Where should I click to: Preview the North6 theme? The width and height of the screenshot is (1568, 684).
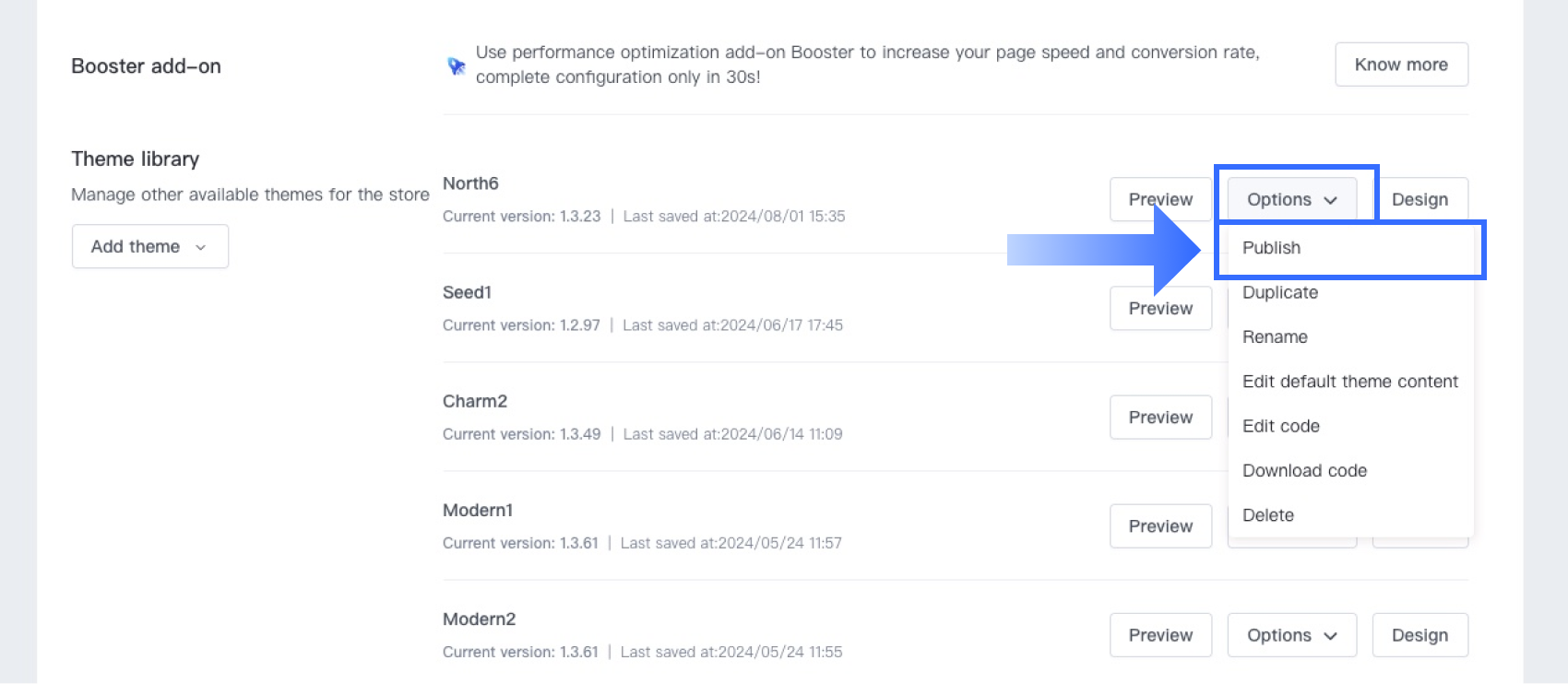[x=1160, y=199]
